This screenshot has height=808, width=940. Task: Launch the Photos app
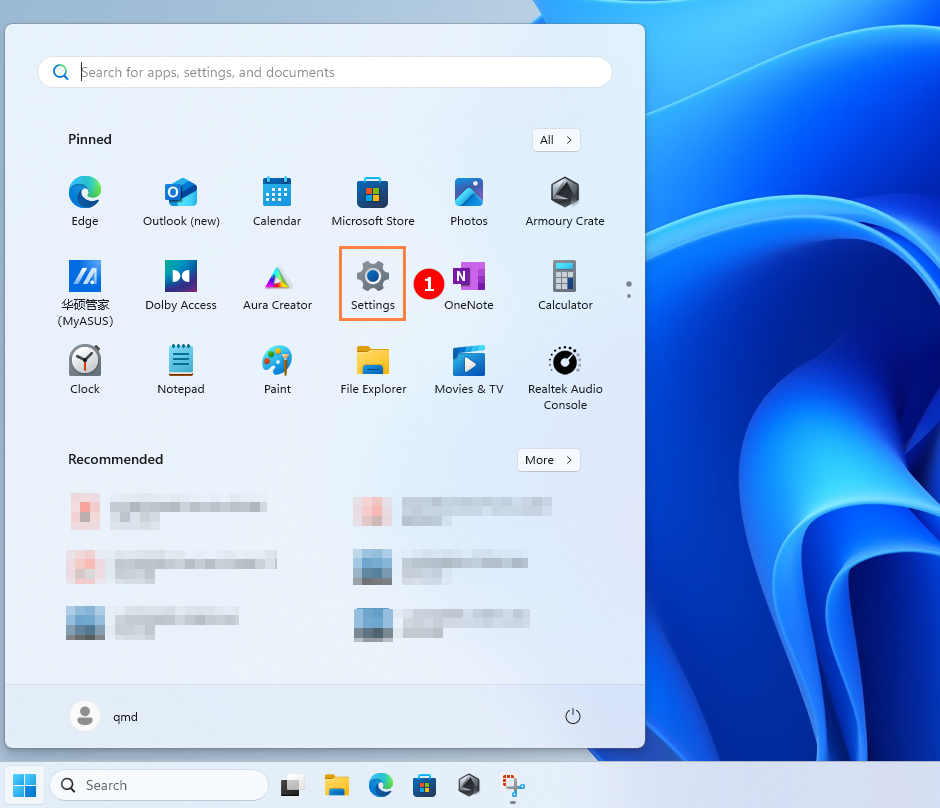click(x=469, y=202)
